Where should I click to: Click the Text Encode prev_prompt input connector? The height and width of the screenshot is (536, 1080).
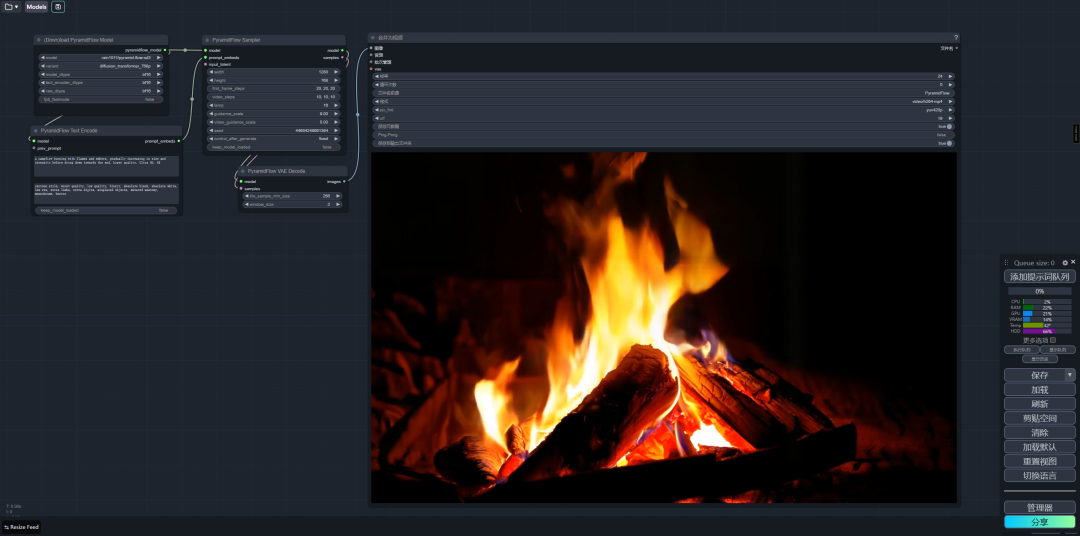tap(34, 147)
